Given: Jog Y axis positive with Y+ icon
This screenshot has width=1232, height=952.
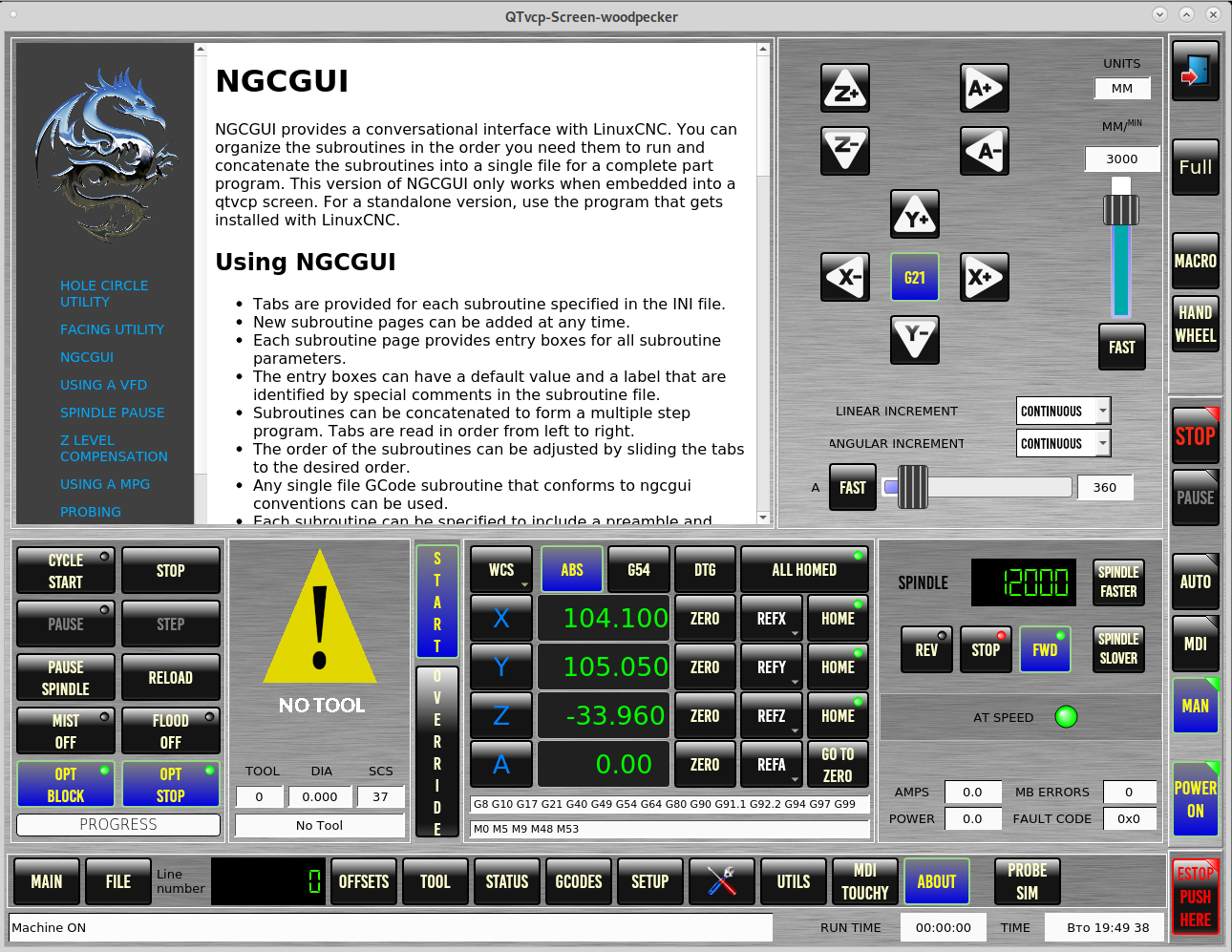Looking at the screenshot, I should [915, 214].
